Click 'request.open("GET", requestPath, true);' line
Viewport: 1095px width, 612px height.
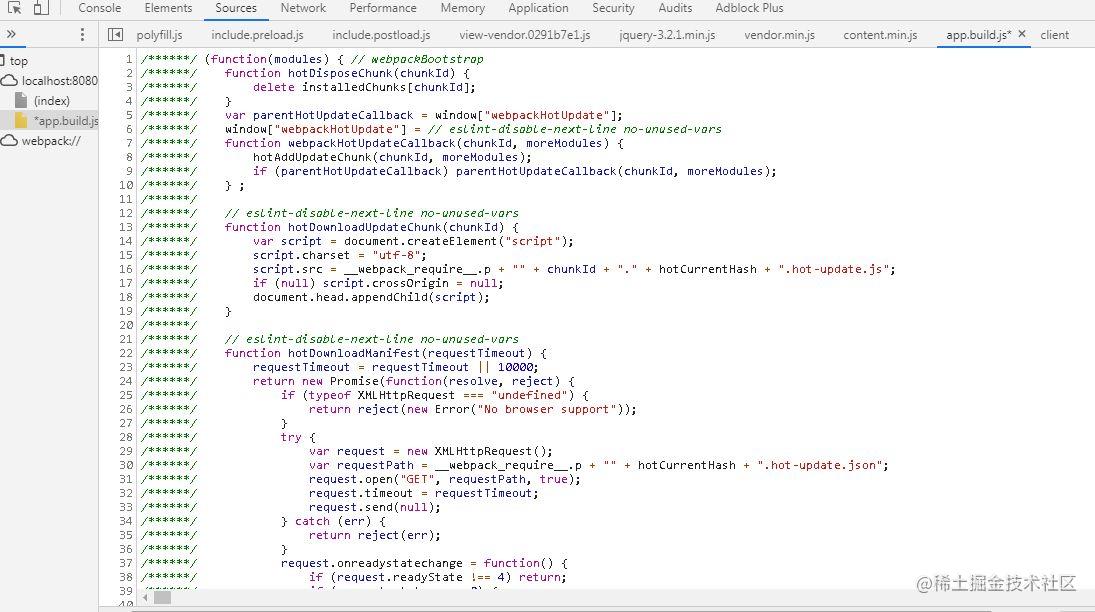click(x=444, y=479)
